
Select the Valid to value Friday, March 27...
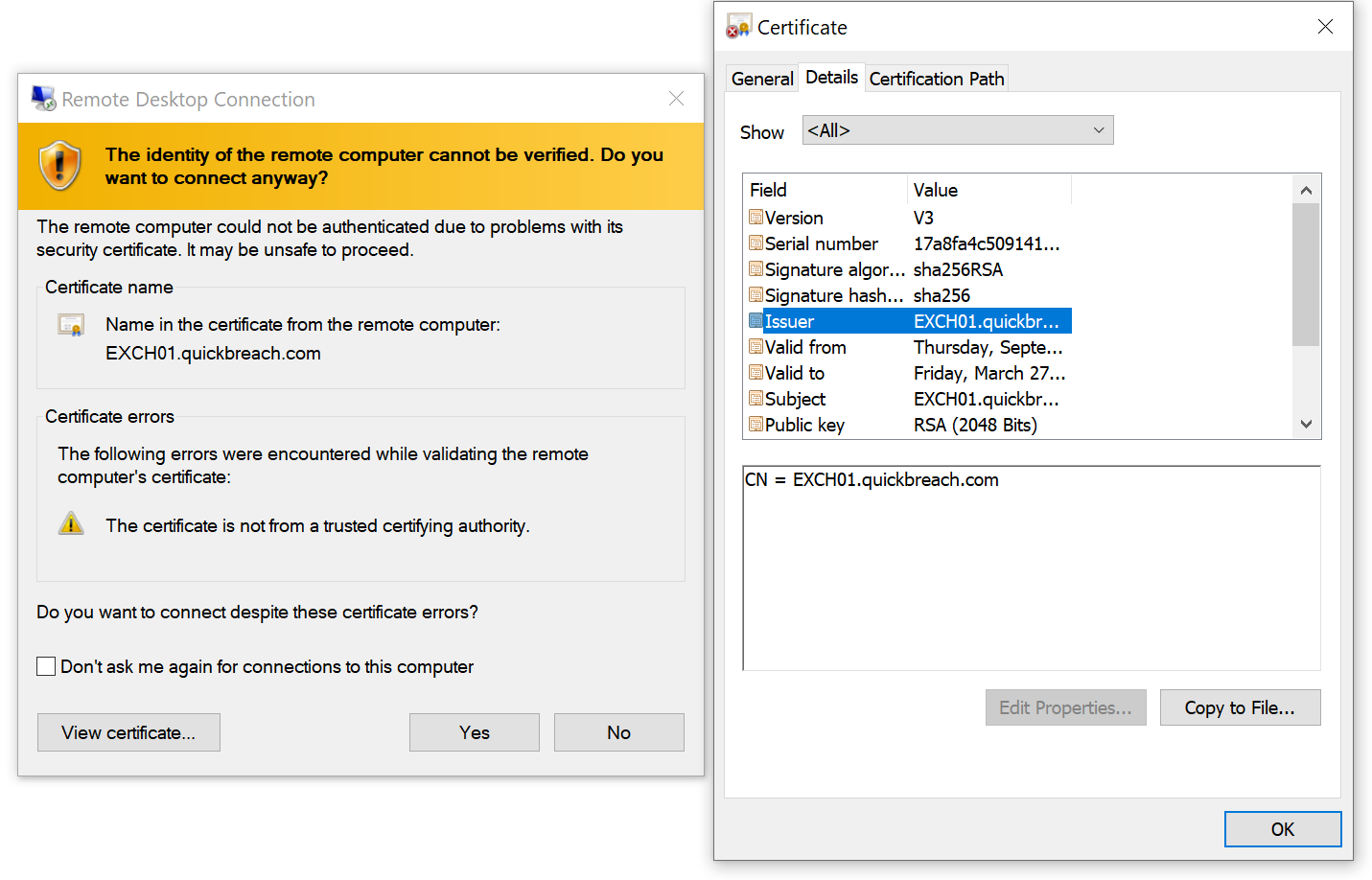[x=989, y=373]
